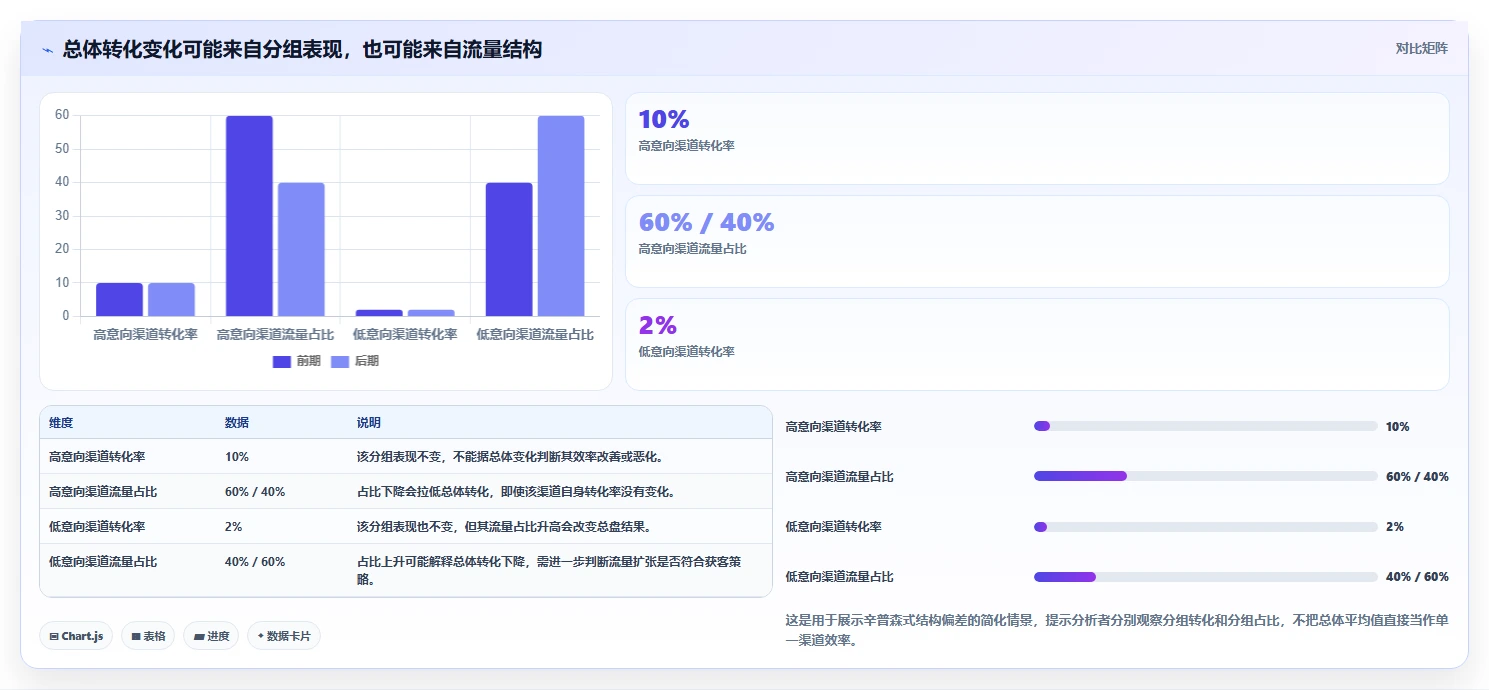Click the 后期 bar for 高意向渠道转化率
Image resolution: width=1489 pixels, height=690 pixels.
coord(171,300)
